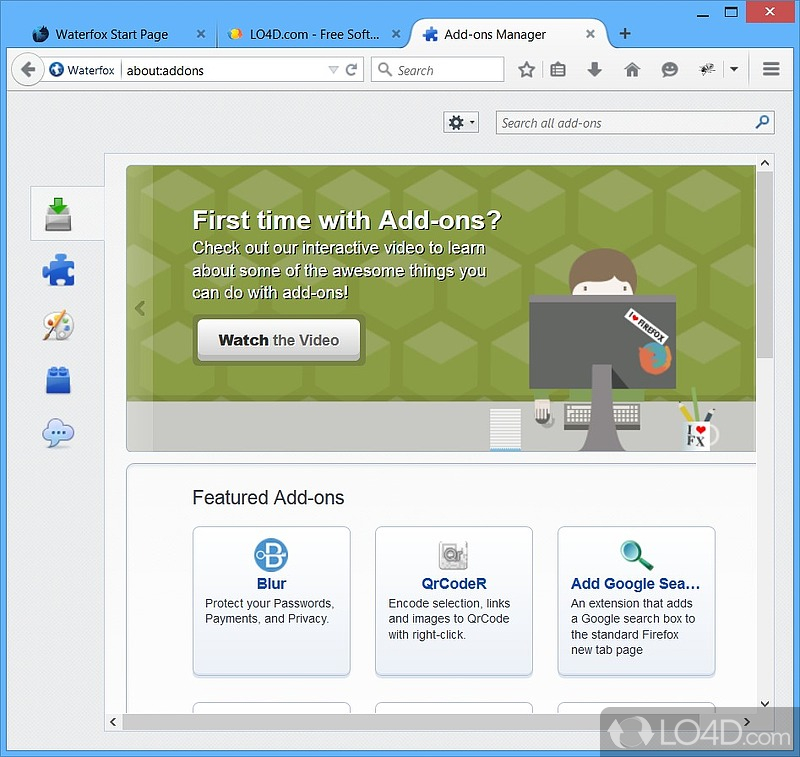The image size is (800, 757).
Task: Click the horizontal scrollbar left arrow
Action: (113, 722)
